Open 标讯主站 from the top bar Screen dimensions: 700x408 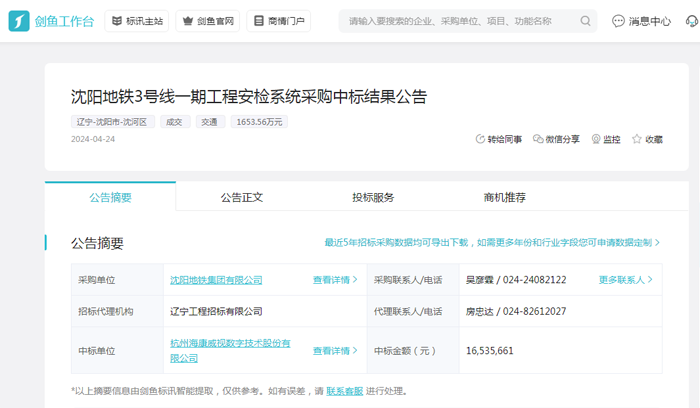137,21
